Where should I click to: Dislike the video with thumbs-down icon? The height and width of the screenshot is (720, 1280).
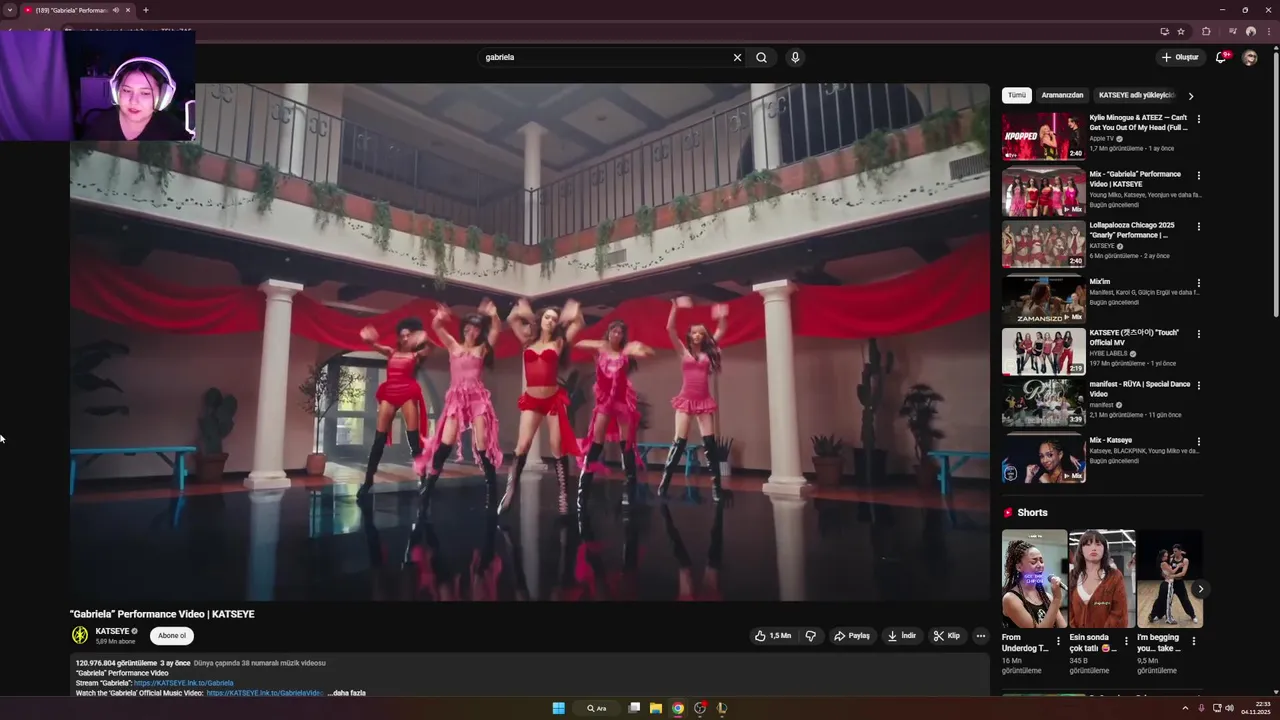click(811, 636)
